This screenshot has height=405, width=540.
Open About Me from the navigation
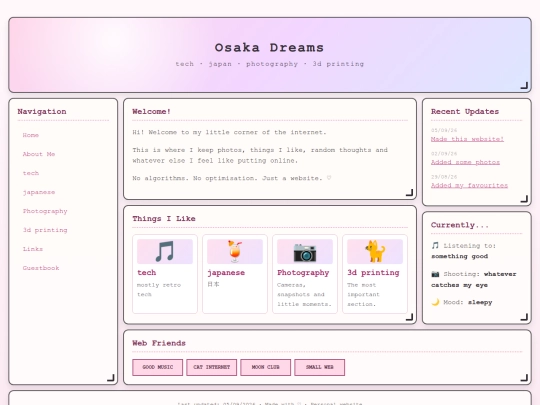point(39,154)
